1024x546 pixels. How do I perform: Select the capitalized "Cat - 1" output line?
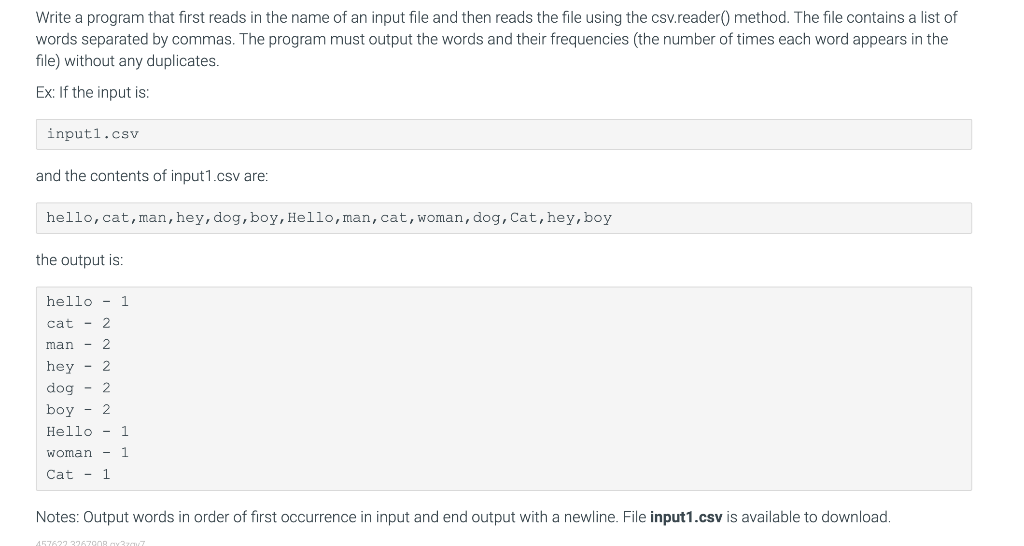[78, 474]
